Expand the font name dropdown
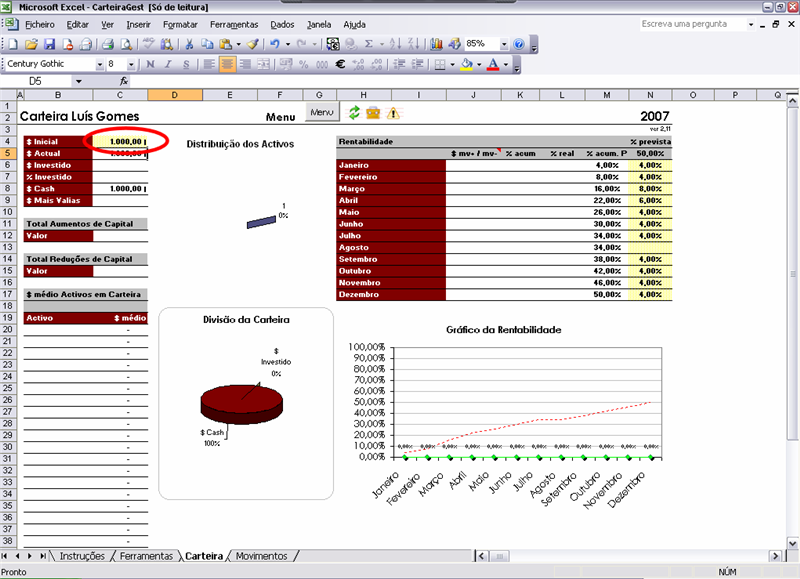This screenshot has width=800, height=579. (x=99, y=64)
